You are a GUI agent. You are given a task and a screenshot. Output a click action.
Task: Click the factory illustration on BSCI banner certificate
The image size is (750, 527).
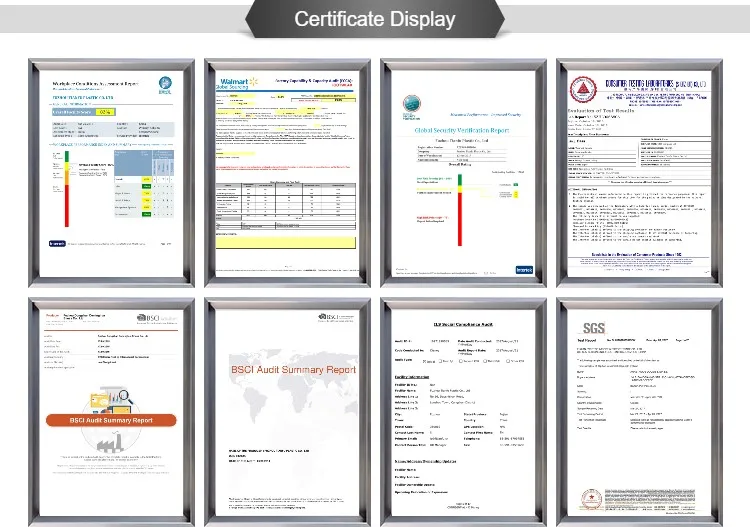coord(110,441)
